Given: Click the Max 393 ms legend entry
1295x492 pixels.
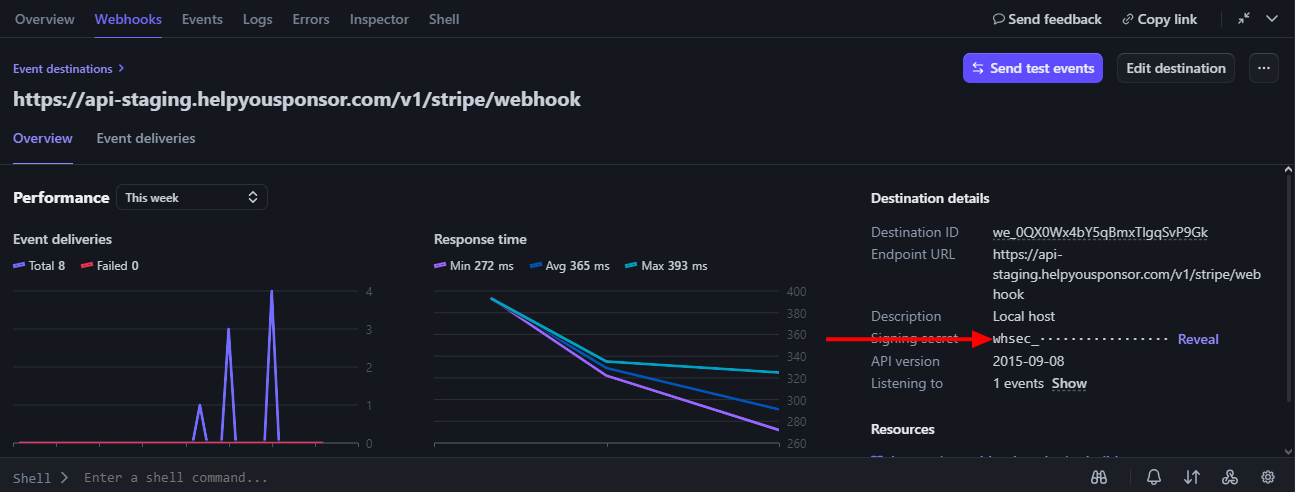Looking at the screenshot, I should (666, 265).
